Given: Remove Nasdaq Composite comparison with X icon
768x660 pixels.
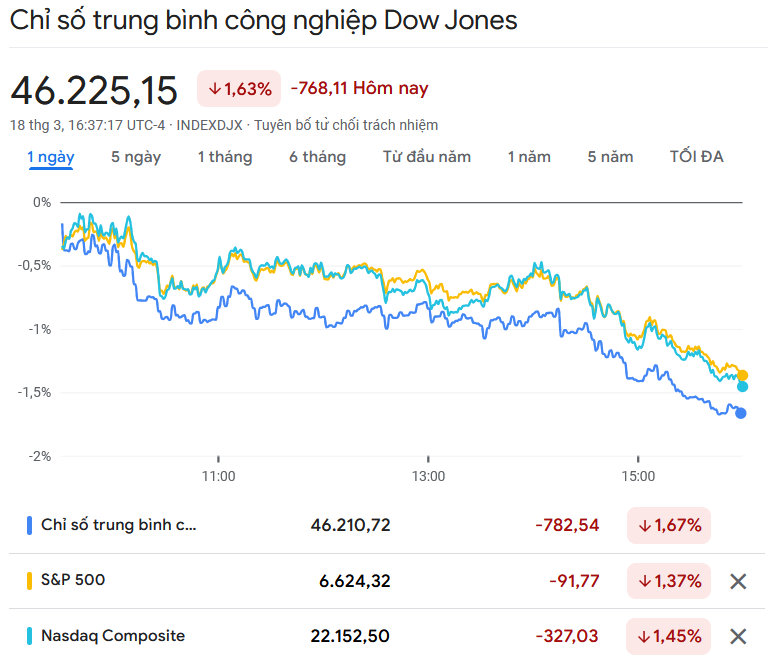Looking at the screenshot, I should click(x=738, y=636).
